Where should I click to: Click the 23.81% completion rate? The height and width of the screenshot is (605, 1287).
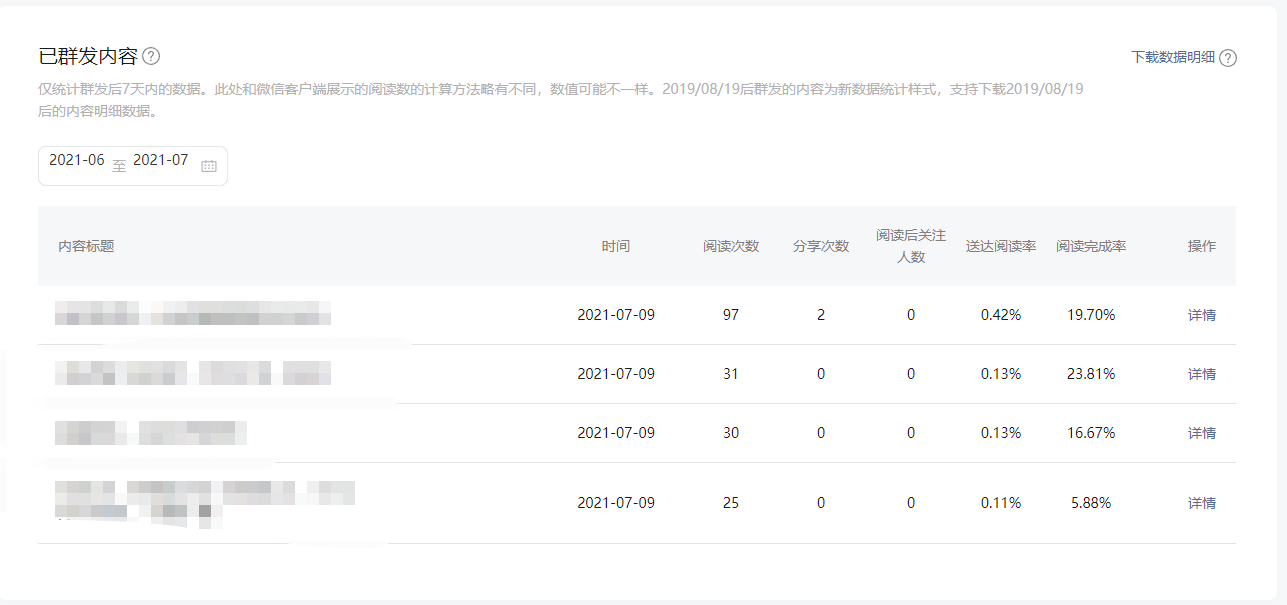1091,374
